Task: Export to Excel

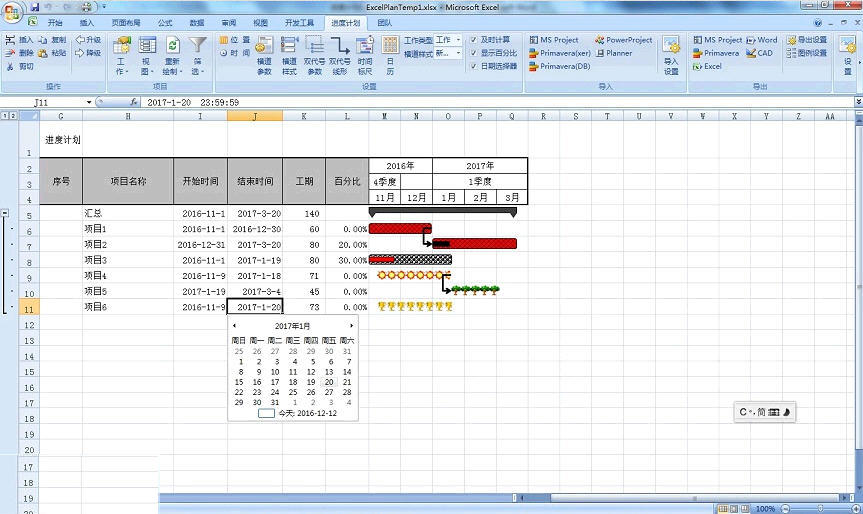Action: coord(707,66)
